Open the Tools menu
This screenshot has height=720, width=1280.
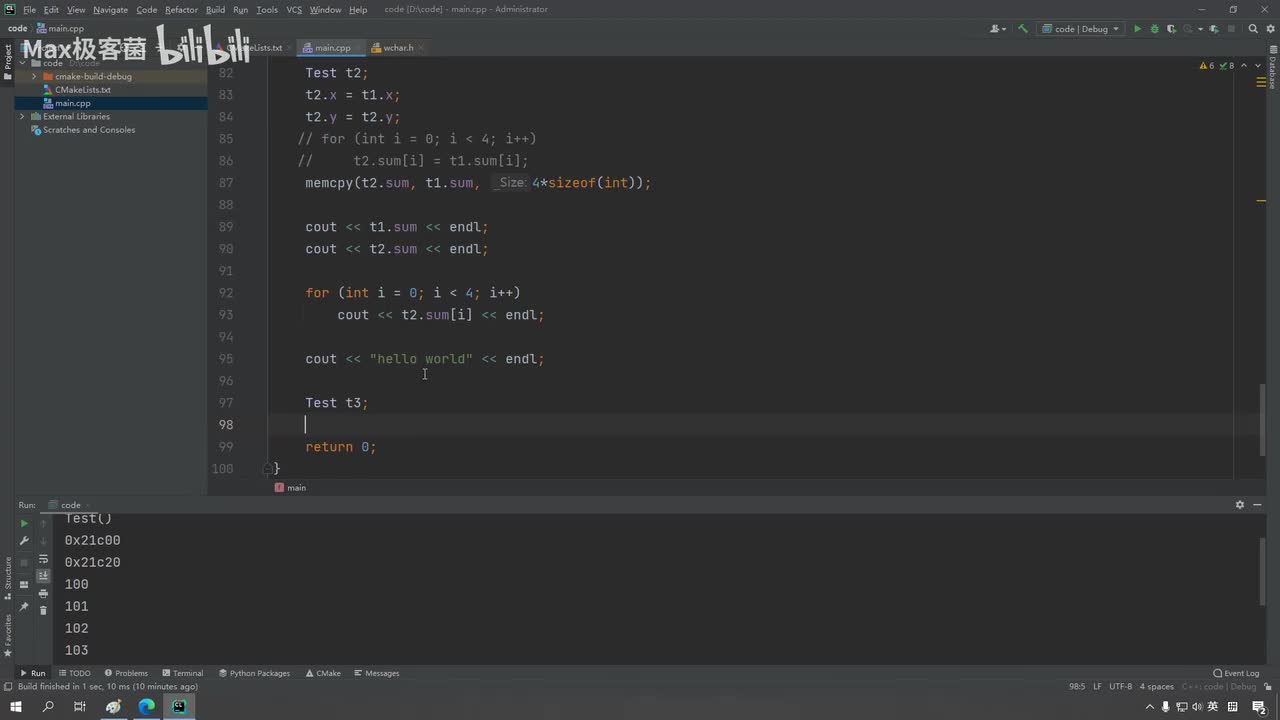267,9
